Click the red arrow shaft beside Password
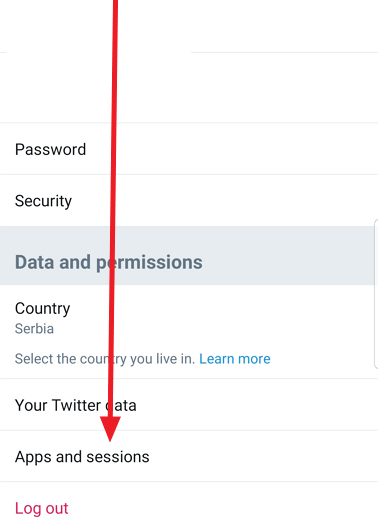Viewport: 378px width, 525px height. pos(114,149)
